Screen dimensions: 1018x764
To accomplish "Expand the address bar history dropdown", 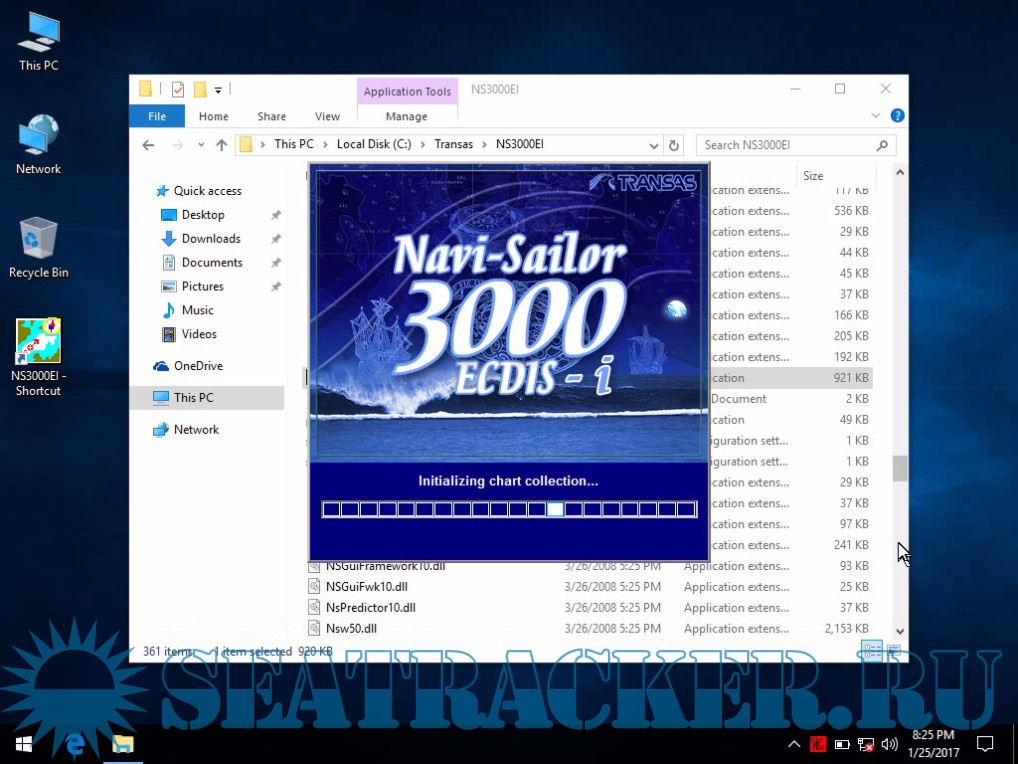I will pos(653,145).
